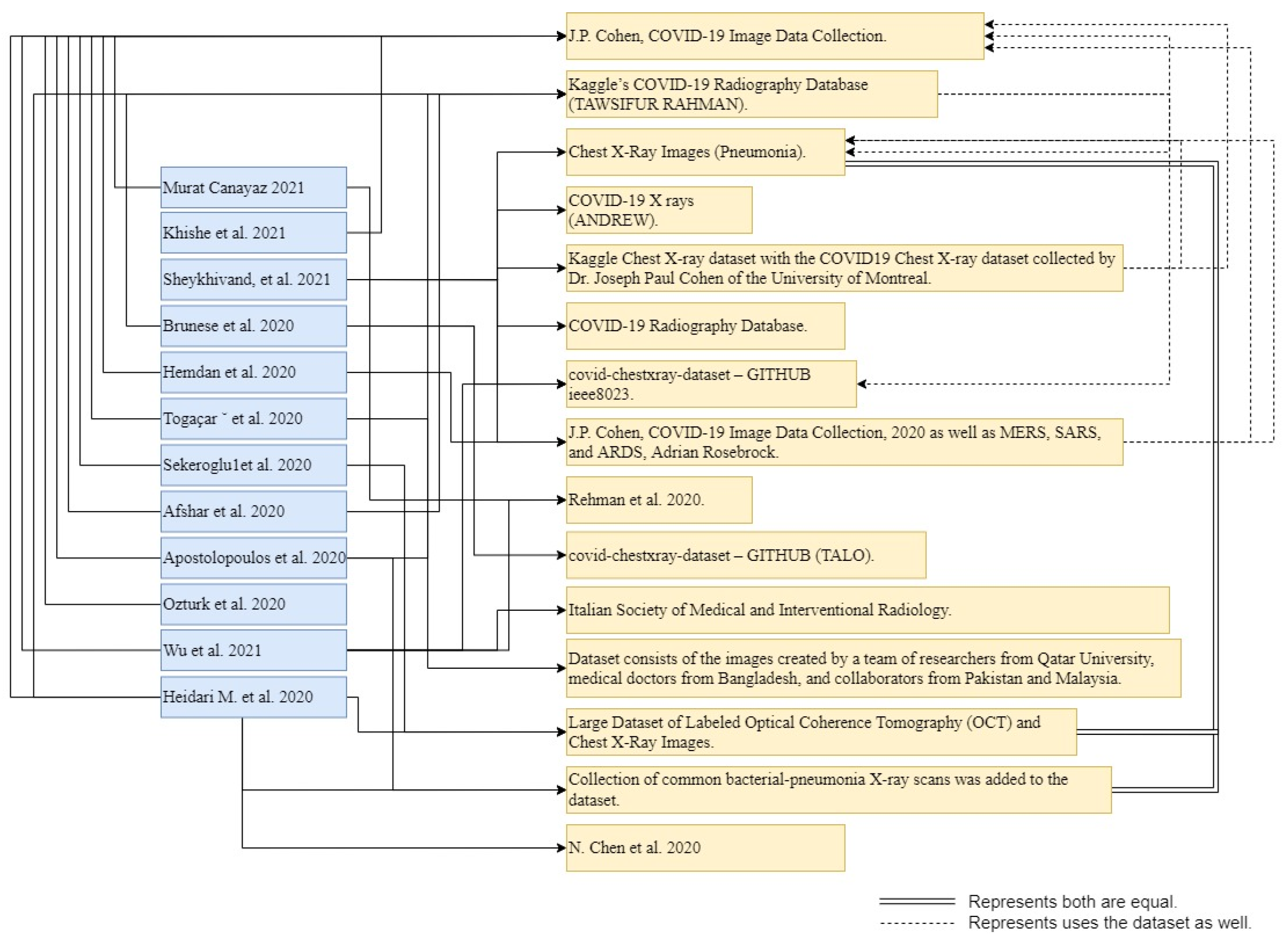The height and width of the screenshot is (945, 1288).
Task: Click the Afshar et al. 2020 box
Action: pyautogui.click(x=253, y=511)
